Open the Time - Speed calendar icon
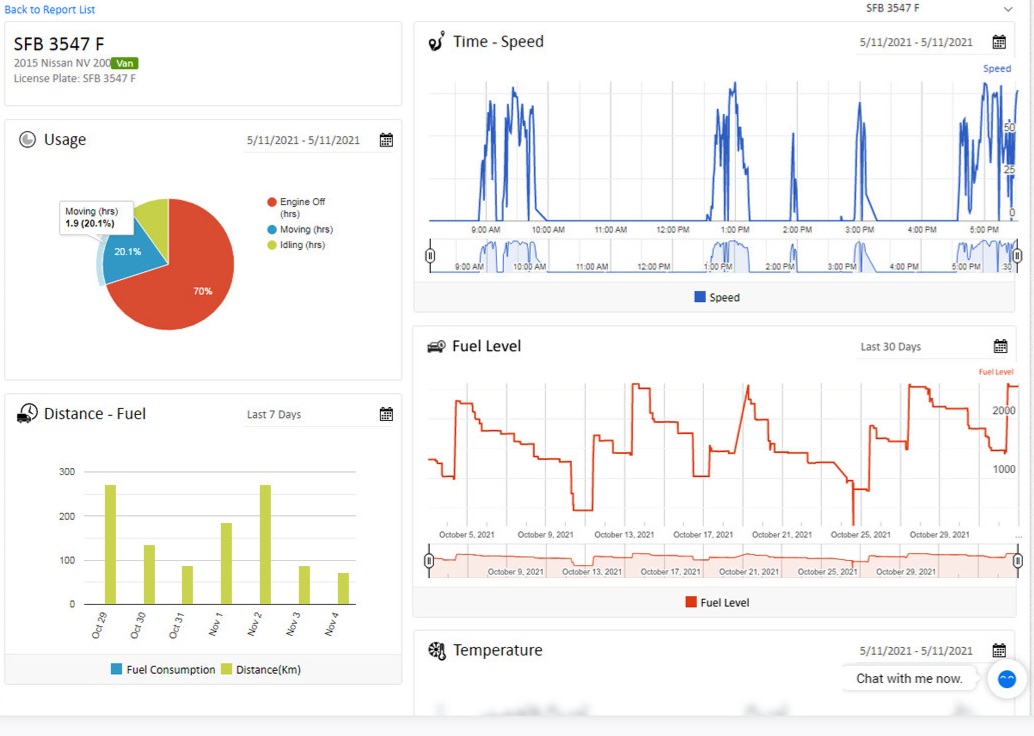 tap(998, 42)
